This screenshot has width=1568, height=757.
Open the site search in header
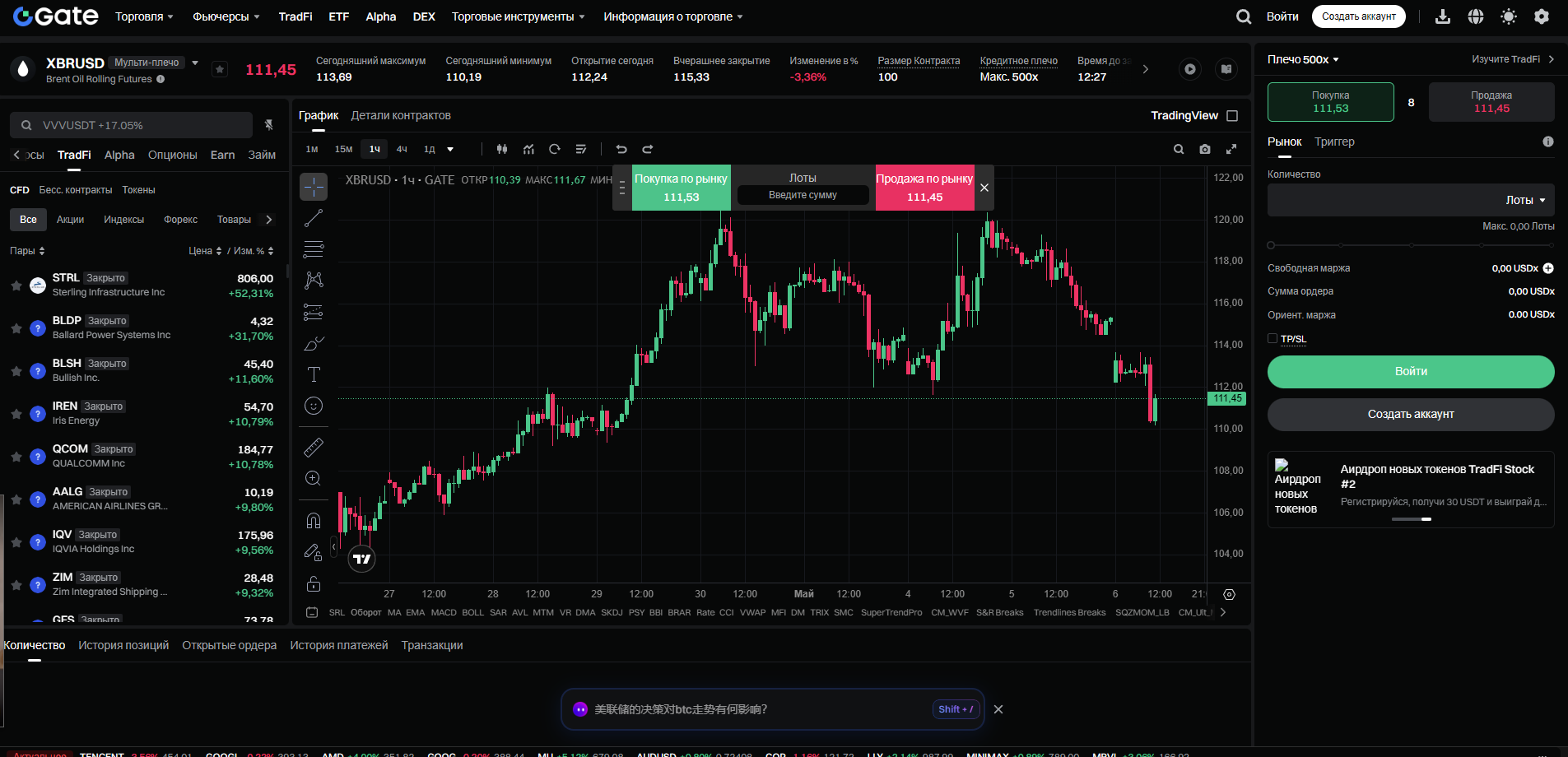[x=1244, y=16]
